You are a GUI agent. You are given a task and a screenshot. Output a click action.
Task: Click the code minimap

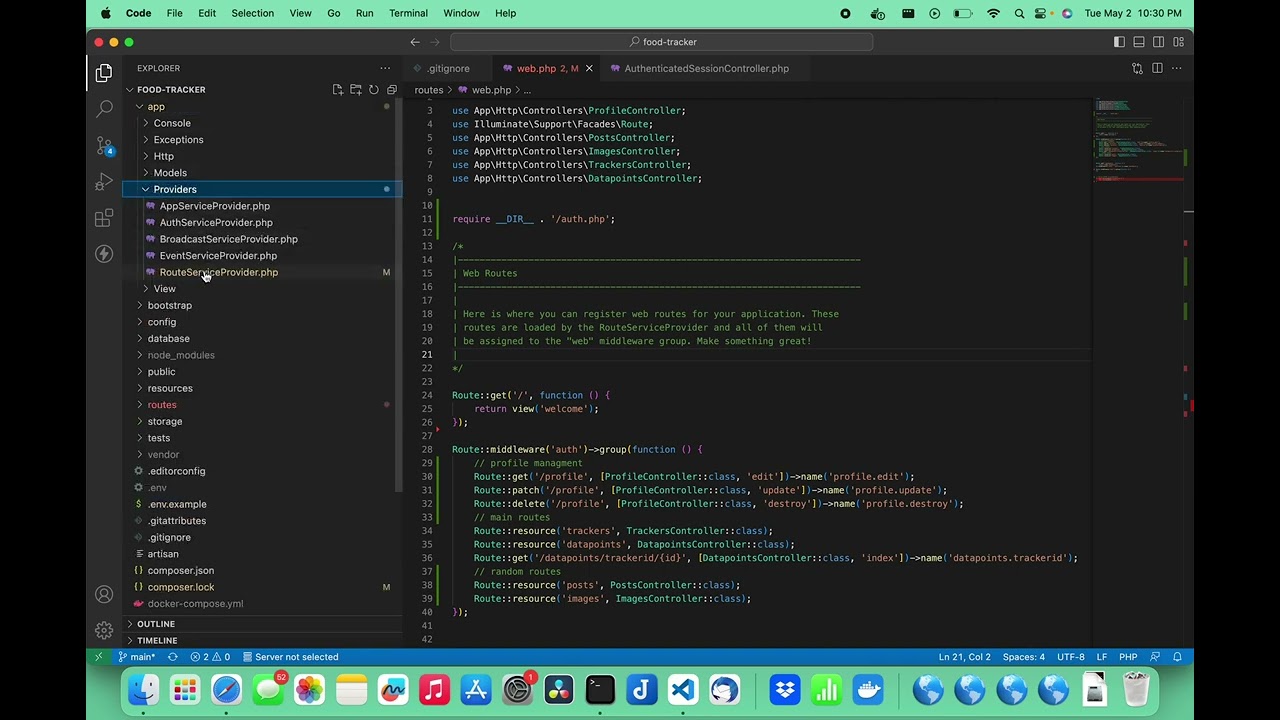coord(1139,140)
